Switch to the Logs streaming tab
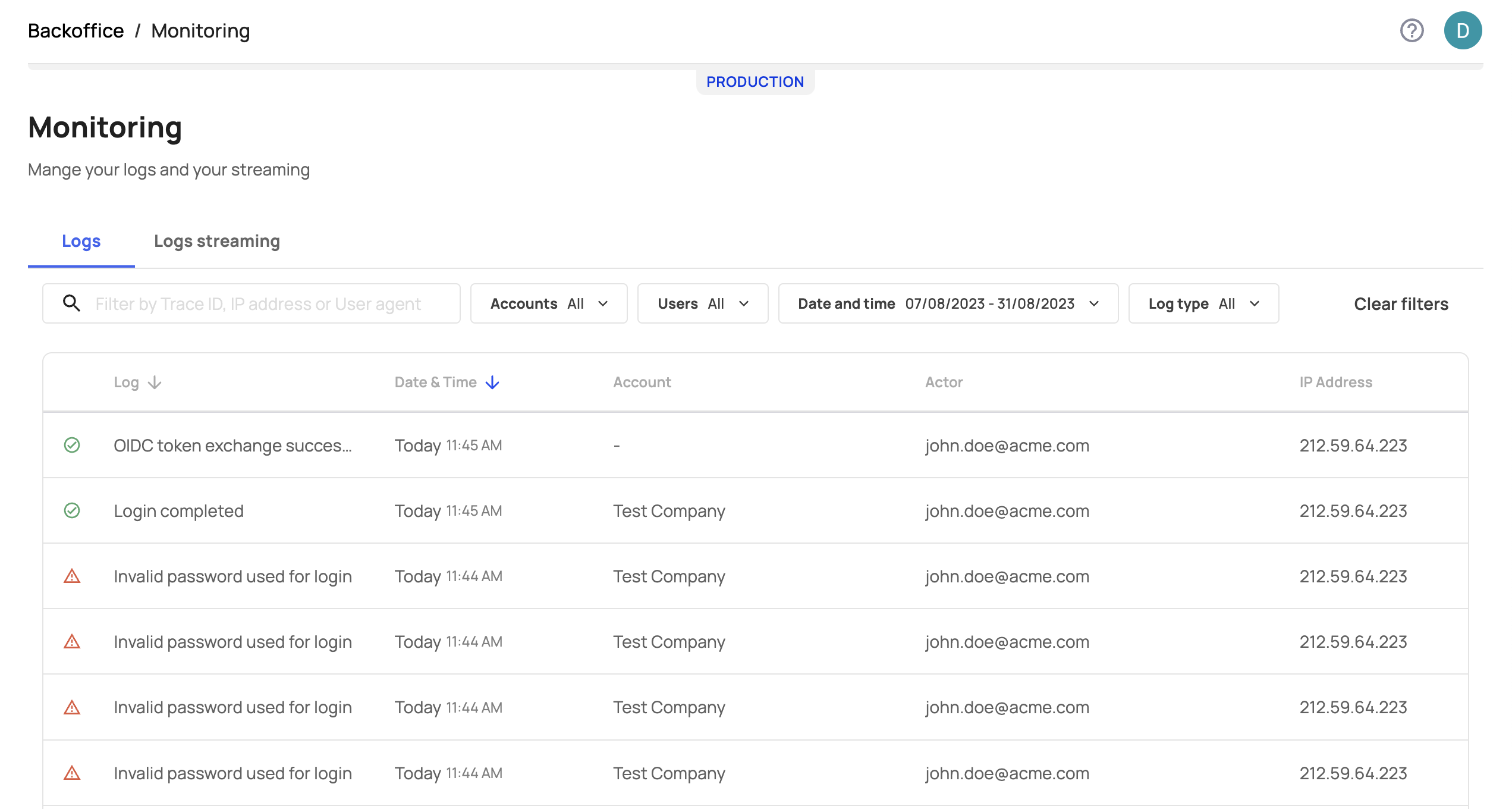 [x=216, y=241]
